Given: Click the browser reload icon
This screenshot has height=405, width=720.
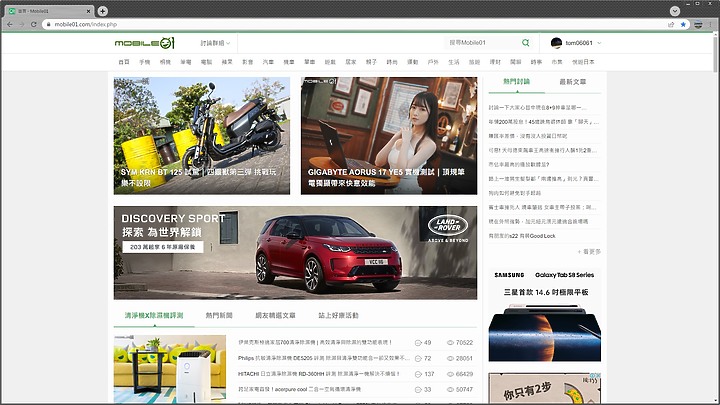Looking at the screenshot, I should click(34, 24).
